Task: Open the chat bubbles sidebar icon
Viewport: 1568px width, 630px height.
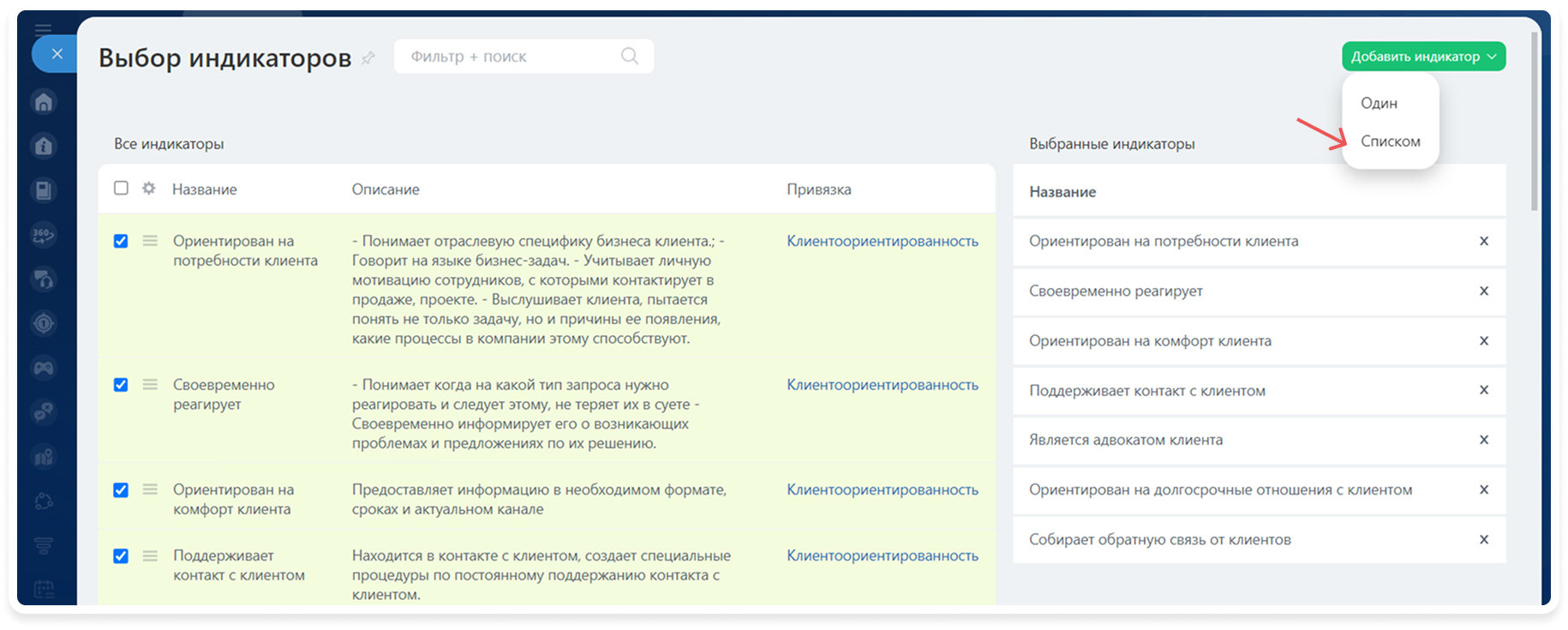Action: [44, 411]
